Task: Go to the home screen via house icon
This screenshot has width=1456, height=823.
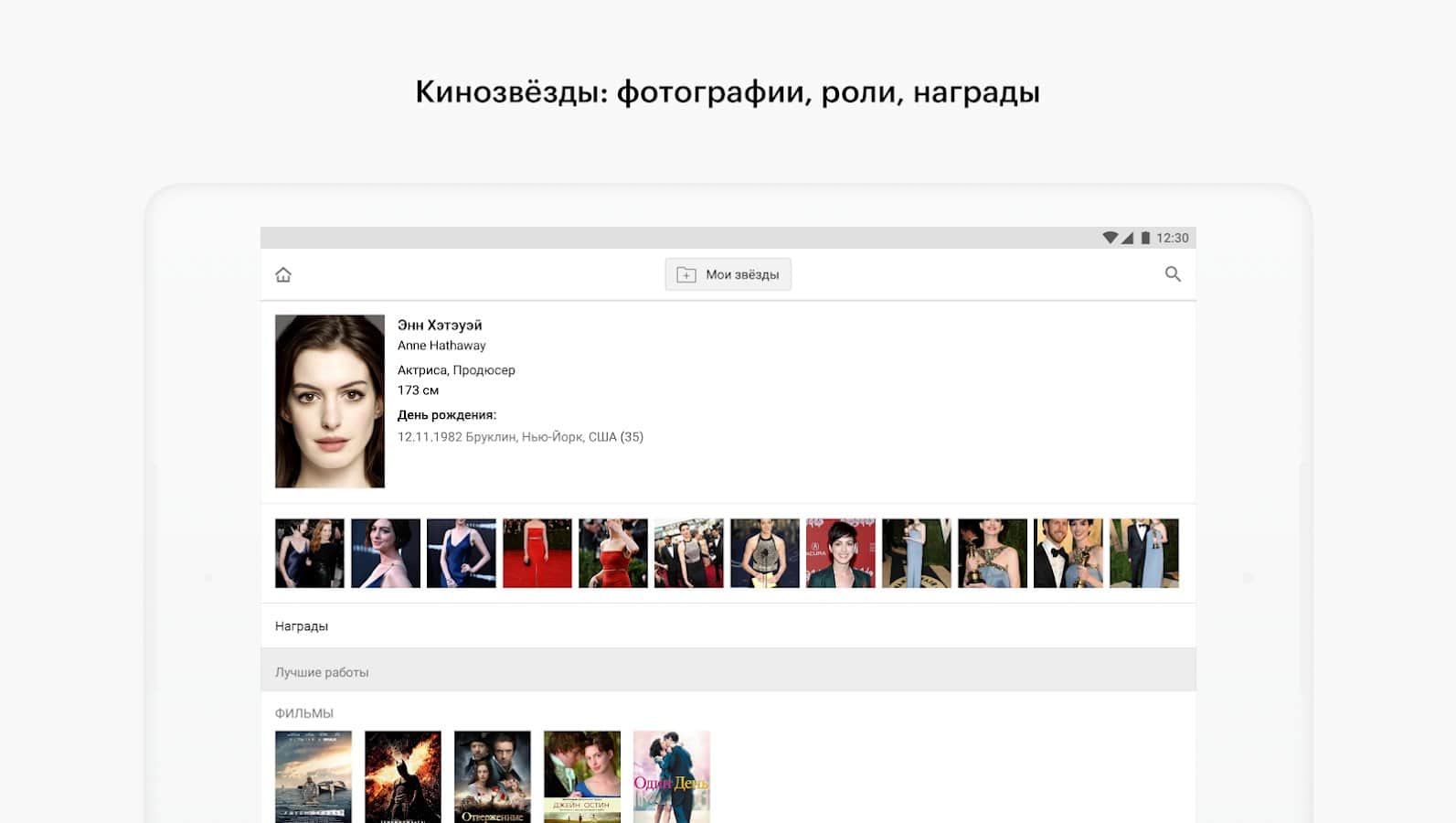Action: [283, 274]
